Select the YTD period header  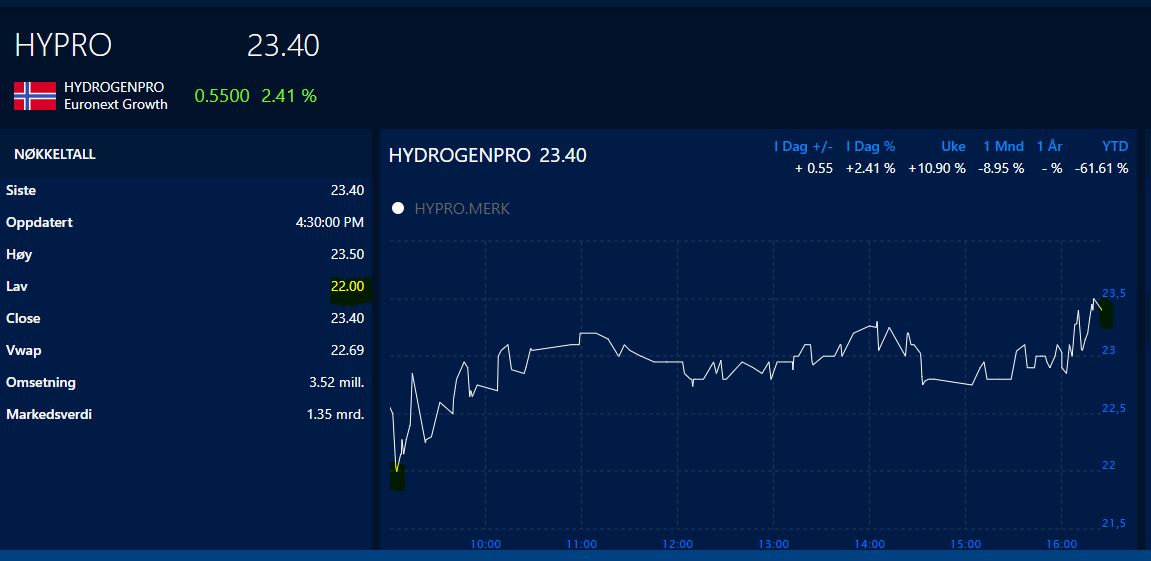tap(1114, 147)
